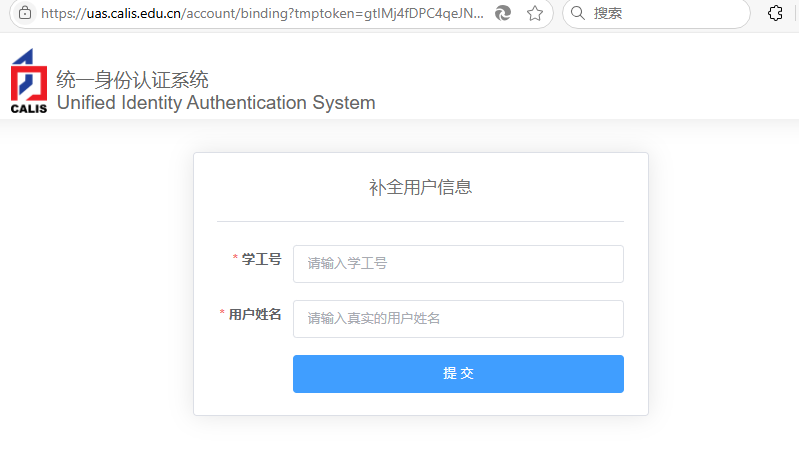Screen dimensions: 799x466
Task: Click the search magnifier icon
Action: pos(578,13)
